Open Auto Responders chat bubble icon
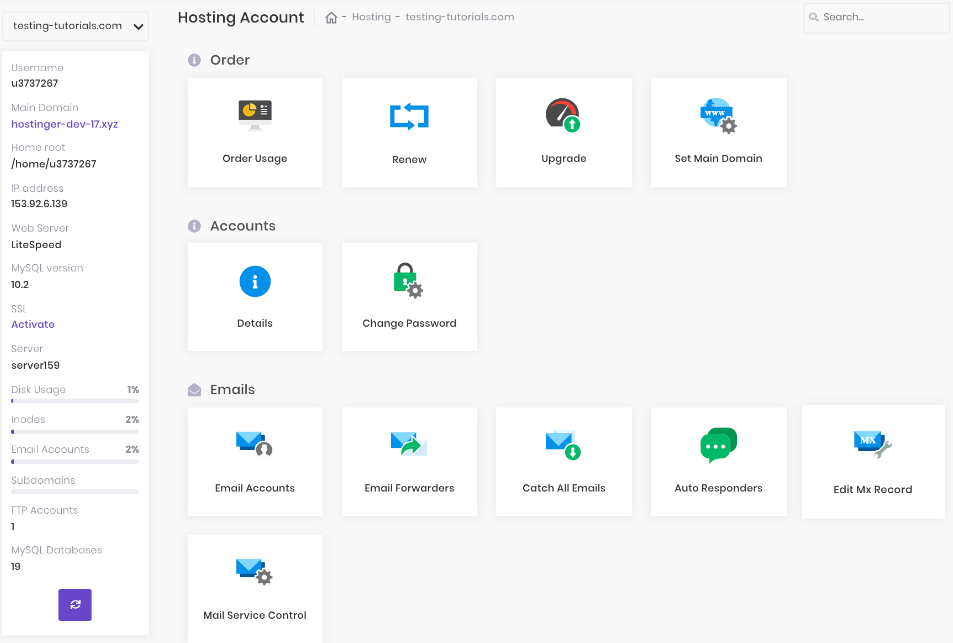The image size is (953, 643). pos(718,445)
